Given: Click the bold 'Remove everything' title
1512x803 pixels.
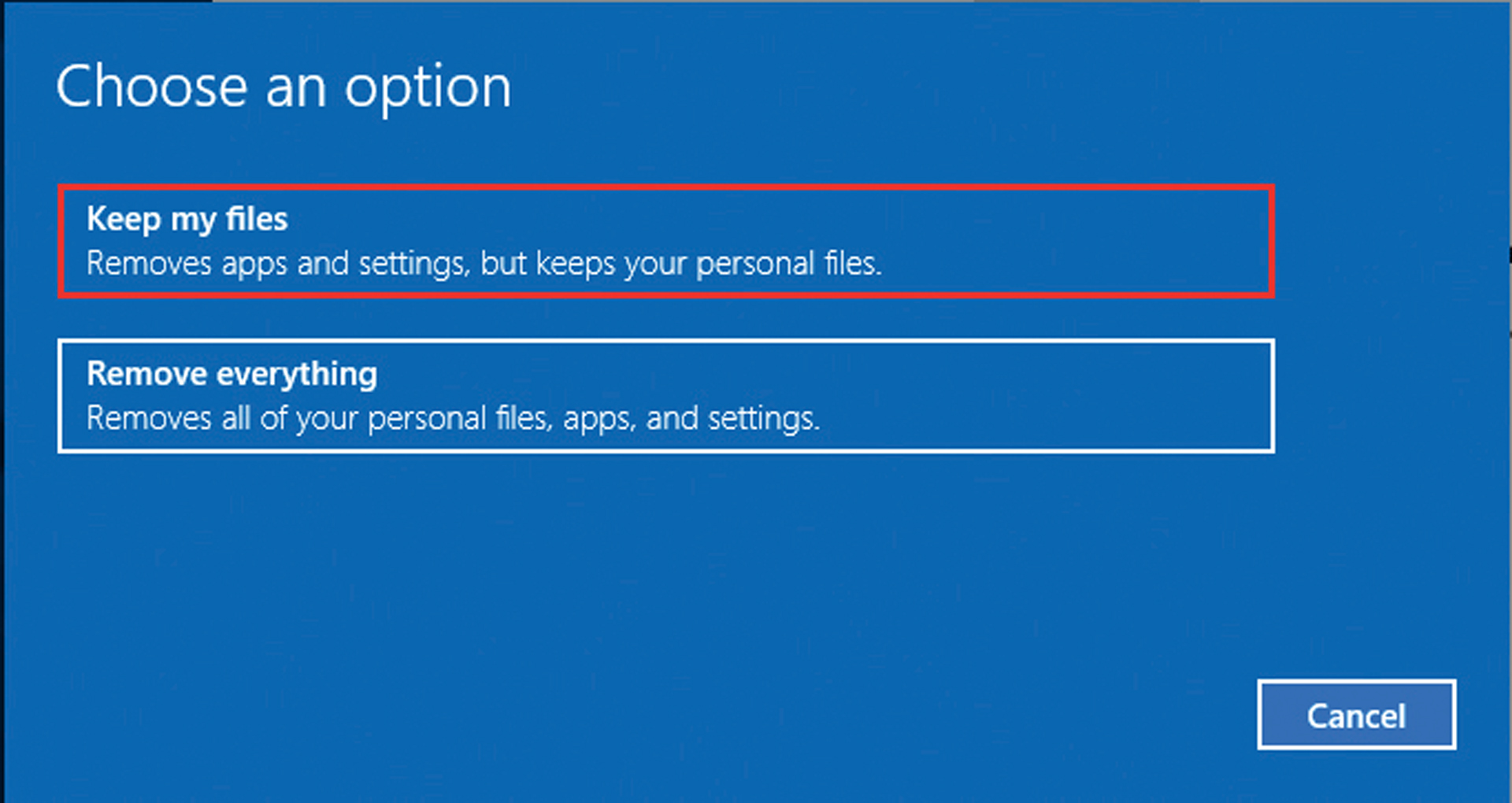Looking at the screenshot, I should click(232, 374).
